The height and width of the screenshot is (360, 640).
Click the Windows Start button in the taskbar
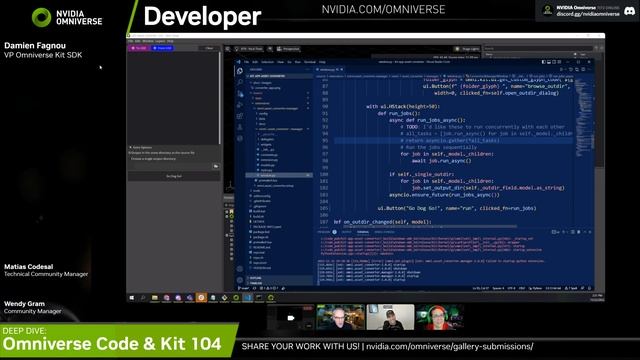(131, 298)
